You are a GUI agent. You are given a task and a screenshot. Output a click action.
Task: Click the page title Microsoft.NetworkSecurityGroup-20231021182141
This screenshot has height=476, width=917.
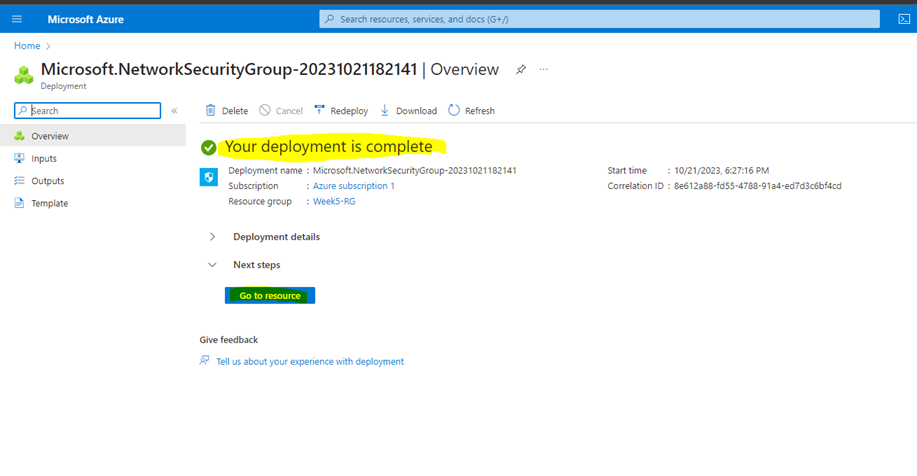tap(229, 69)
